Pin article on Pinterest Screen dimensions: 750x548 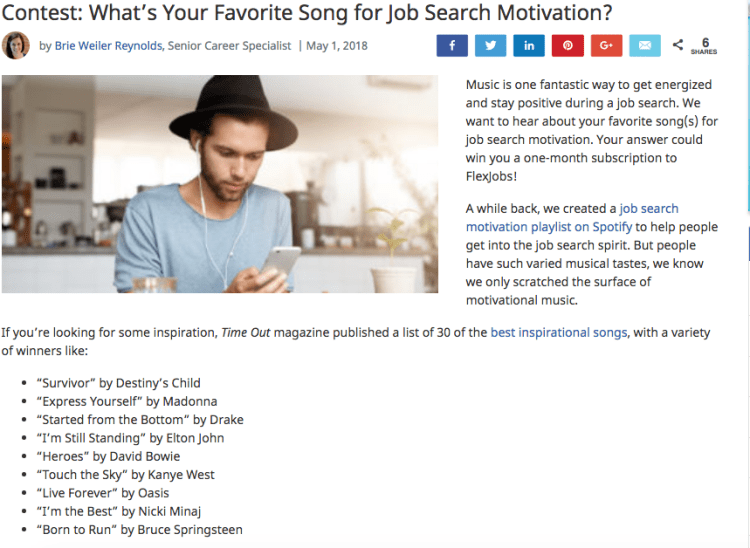[x=567, y=46]
